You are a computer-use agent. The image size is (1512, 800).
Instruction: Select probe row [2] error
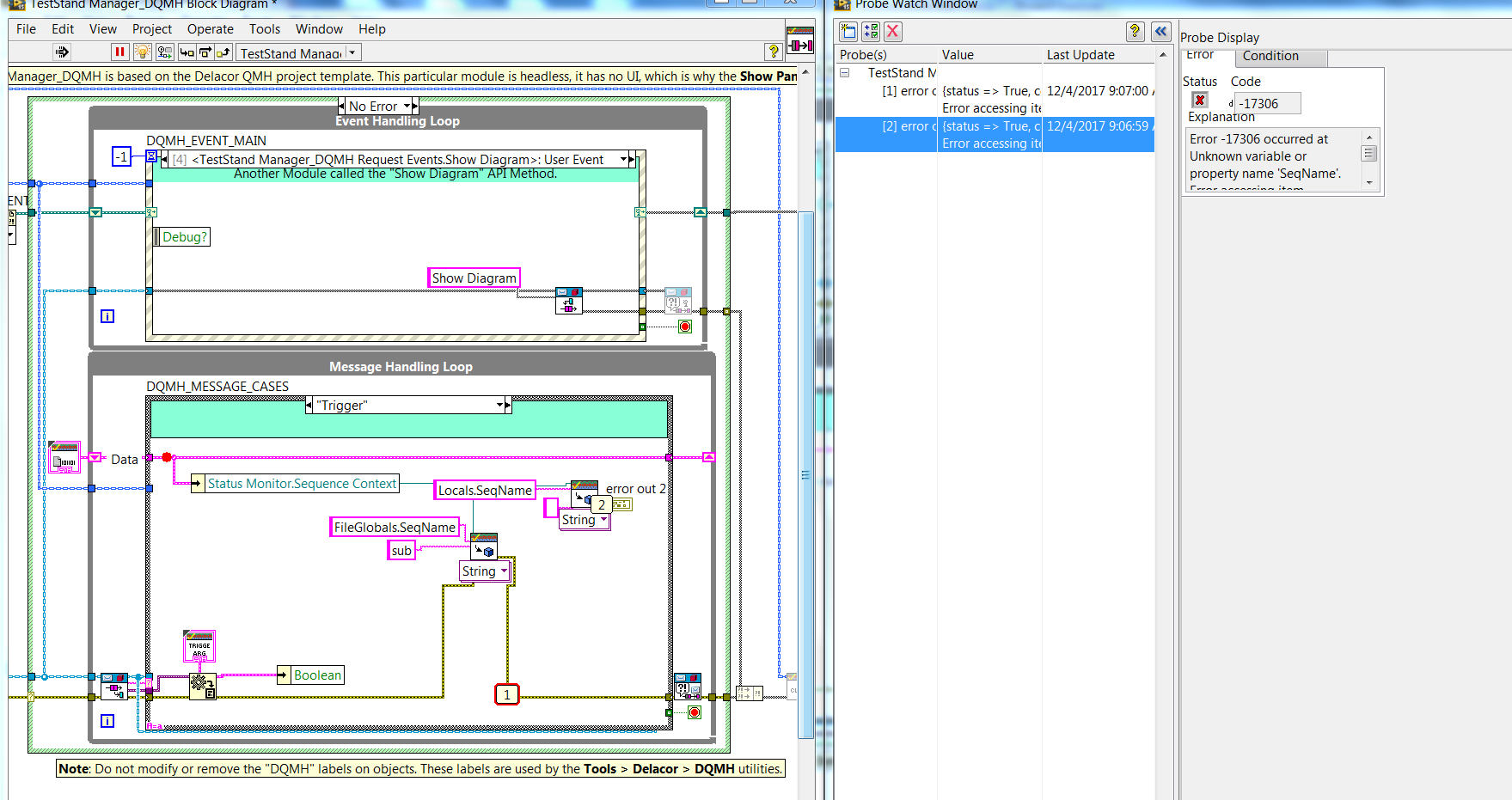[x=995, y=134]
